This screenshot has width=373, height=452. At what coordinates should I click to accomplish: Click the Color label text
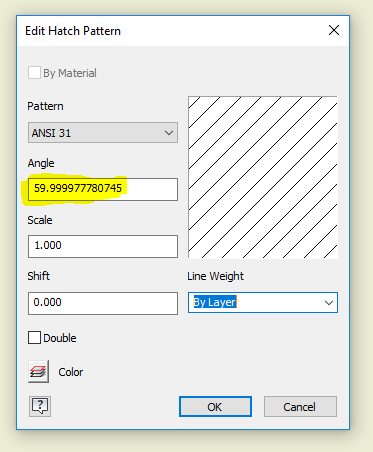[x=71, y=372]
